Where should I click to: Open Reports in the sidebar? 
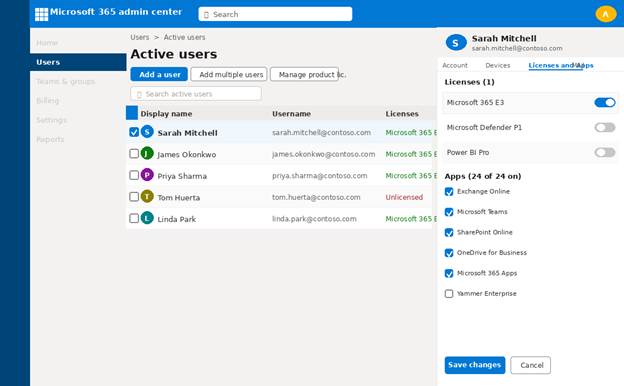(50, 139)
